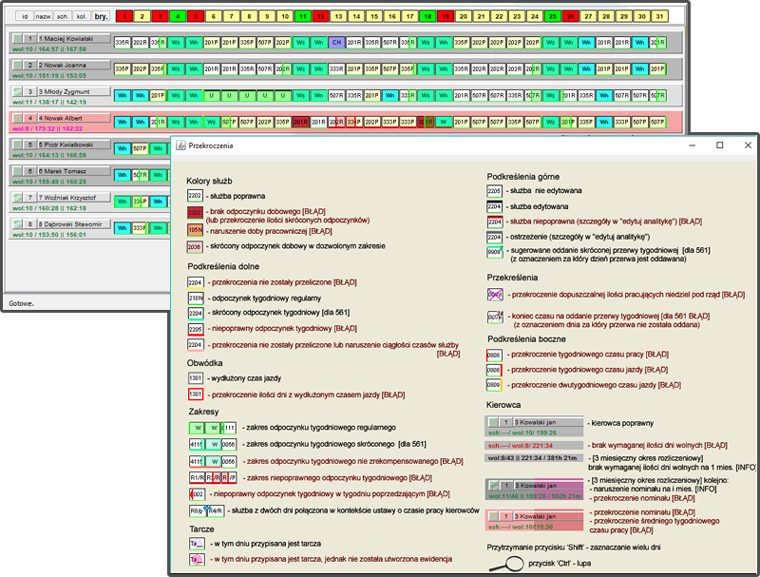Click the 'sugerowane oddanie skróconej przerwy' sample cell
760x577 pixels.
tap(494, 252)
